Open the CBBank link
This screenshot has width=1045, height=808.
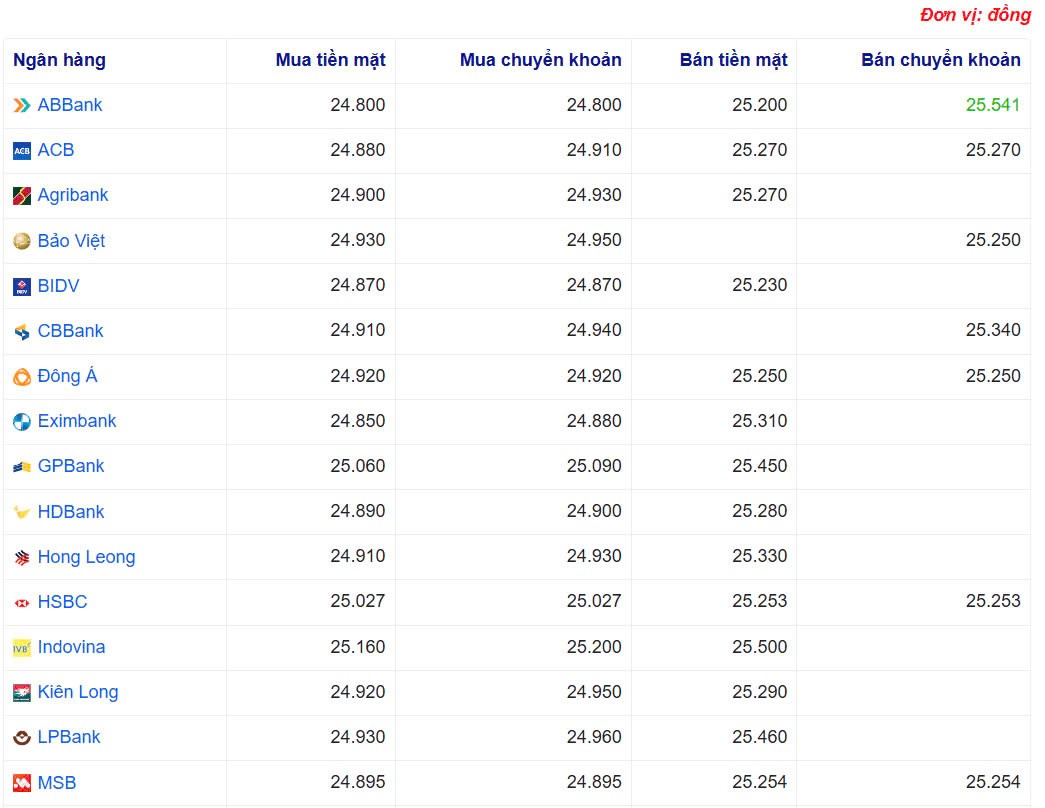click(70, 331)
